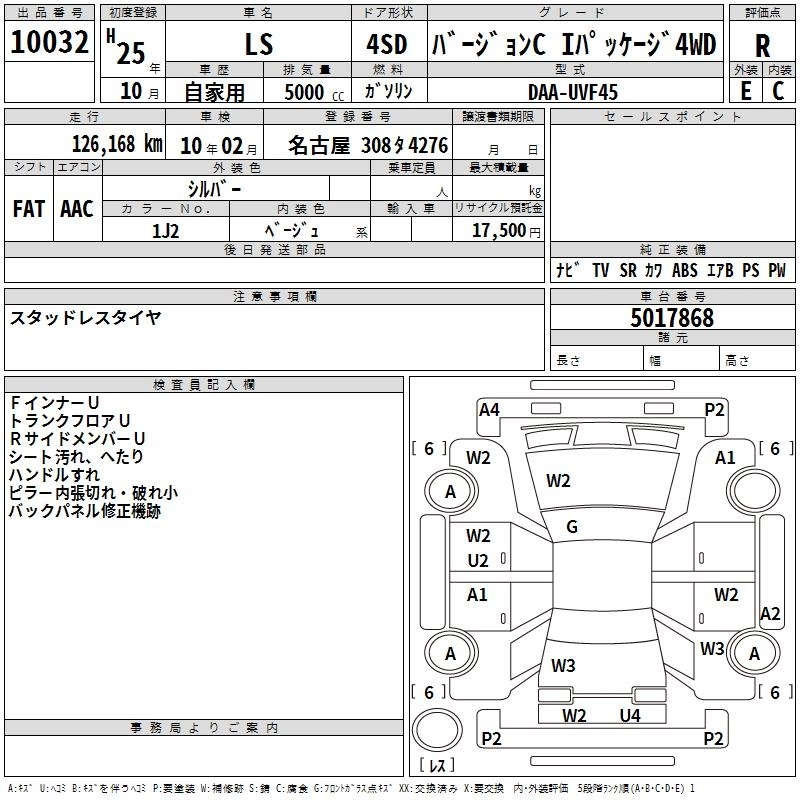
Task: Click the exterior grade E
Action: (x=745, y=91)
